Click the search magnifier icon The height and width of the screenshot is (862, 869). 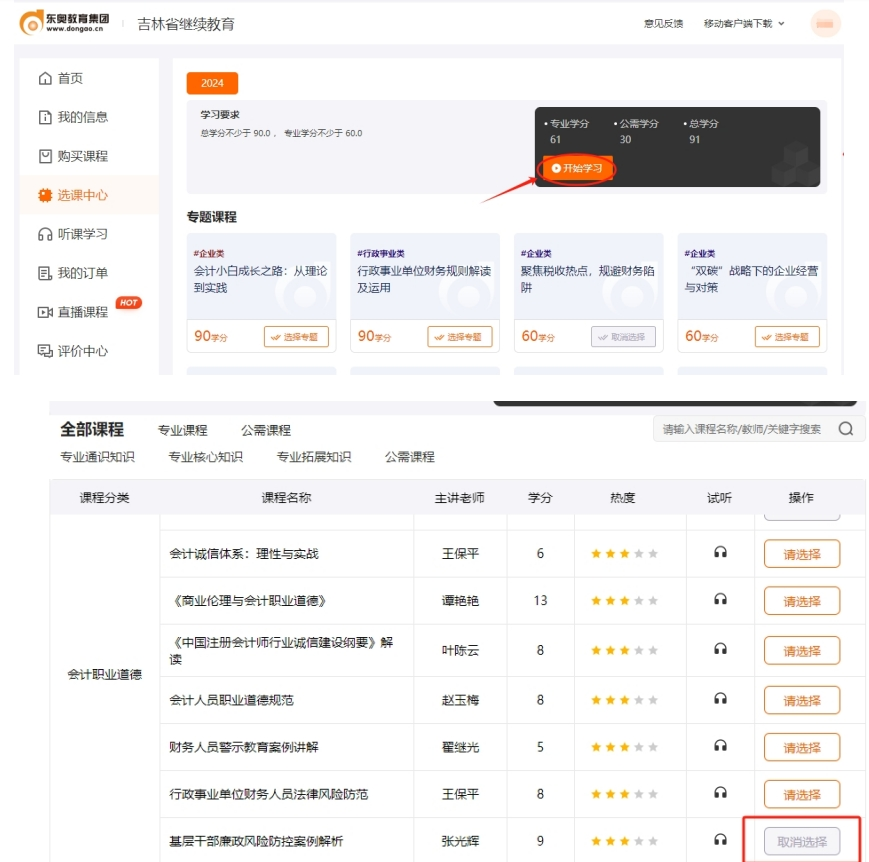tap(846, 427)
